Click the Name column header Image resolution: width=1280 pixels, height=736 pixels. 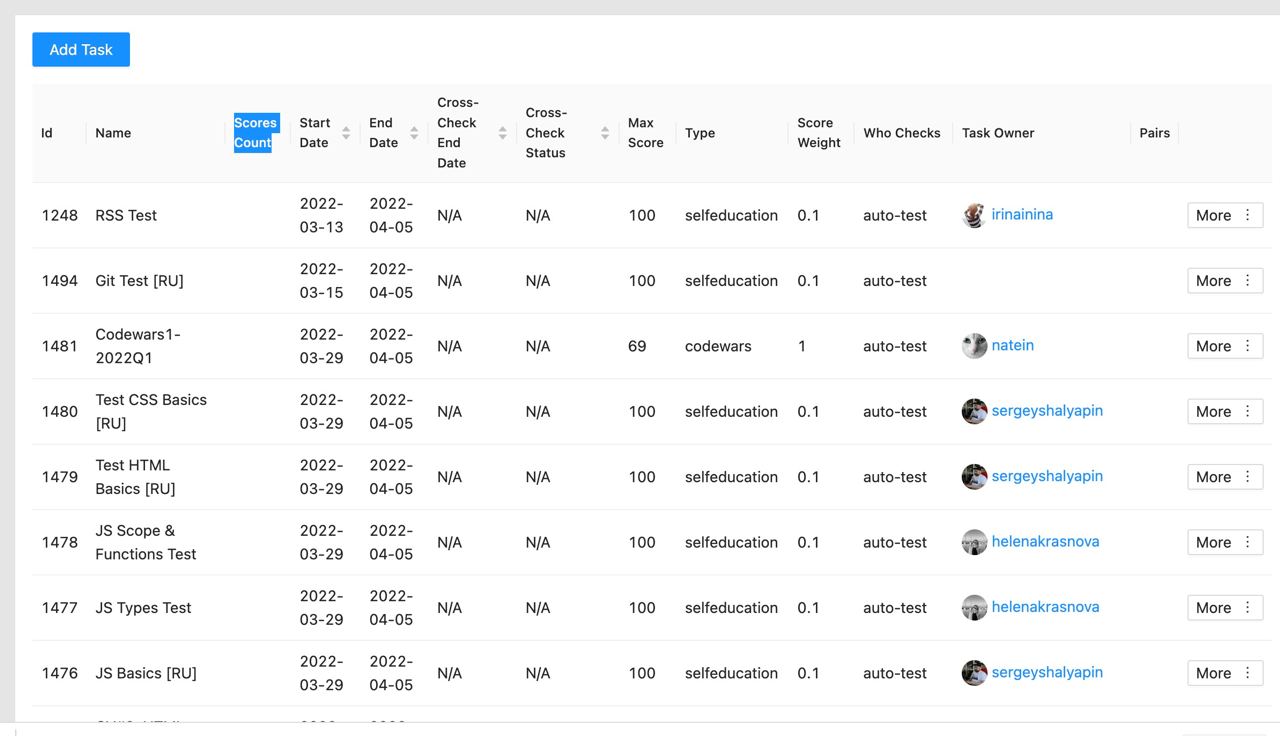tap(113, 132)
